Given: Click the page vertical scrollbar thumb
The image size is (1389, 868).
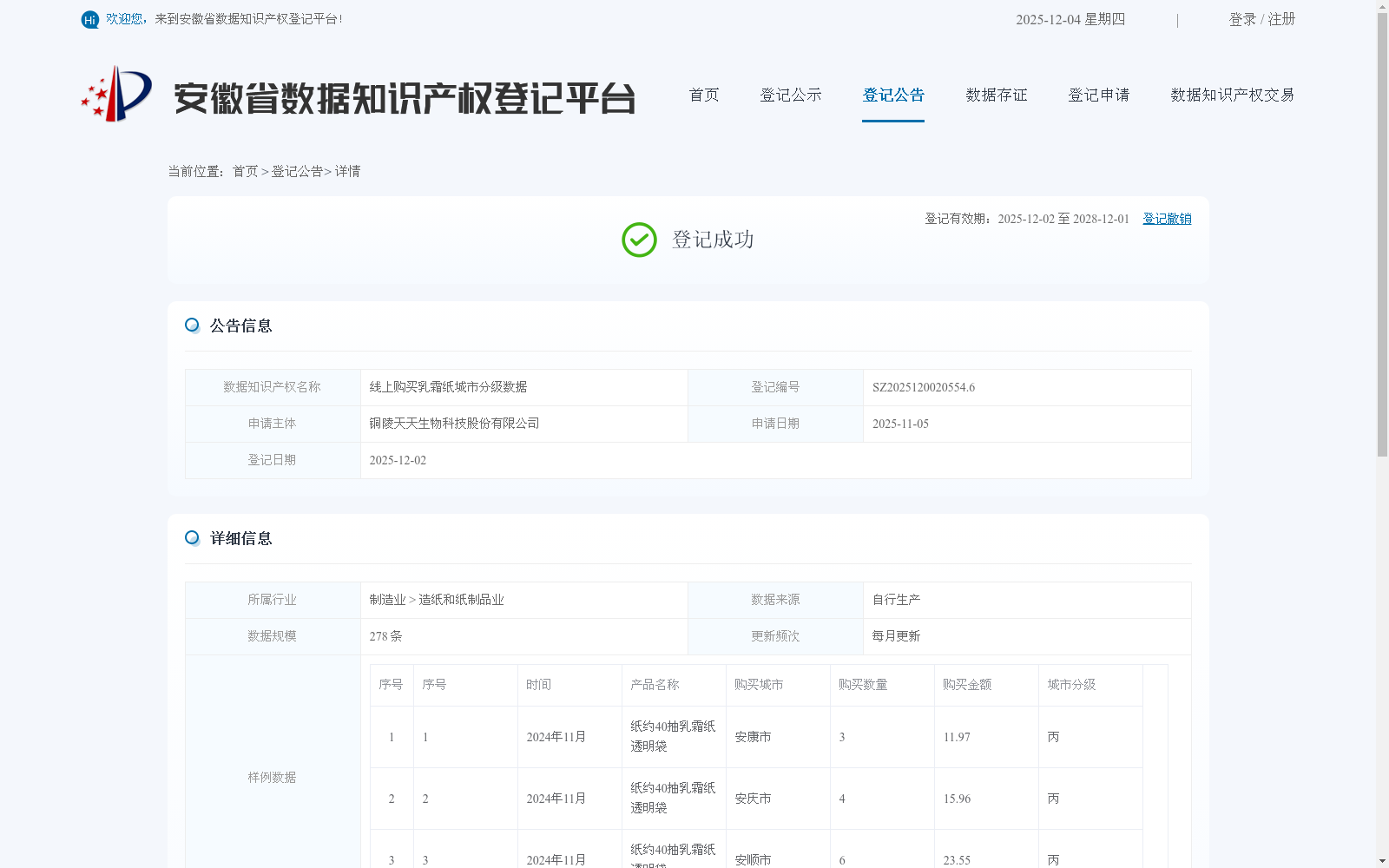Looking at the screenshot, I should pyautogui.click(x=1382, y=233).
